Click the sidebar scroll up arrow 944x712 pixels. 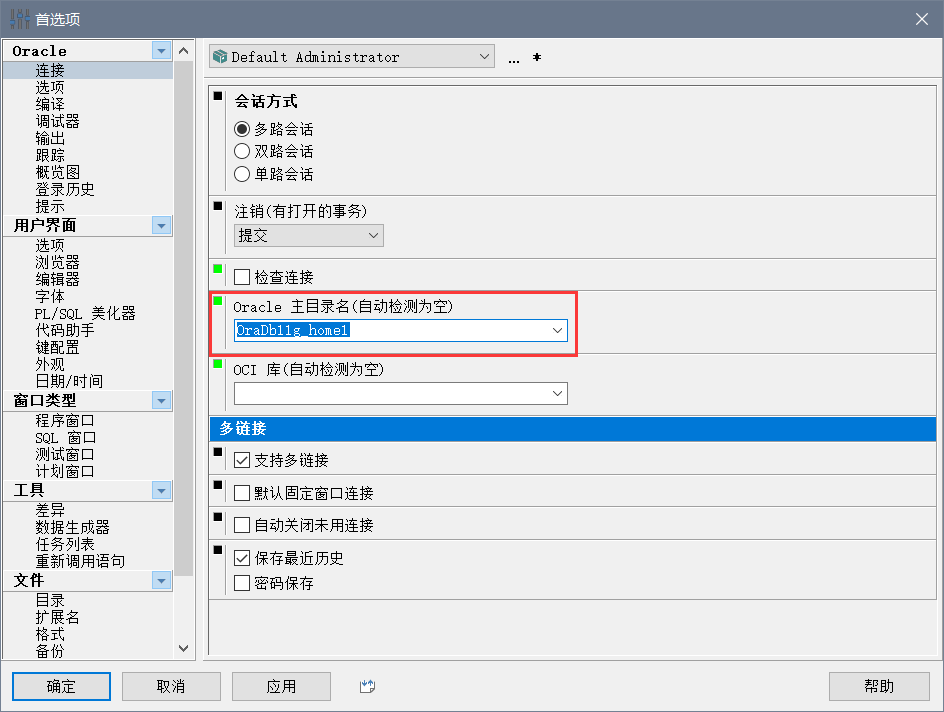pyautogui.click(x=184, y=51)
